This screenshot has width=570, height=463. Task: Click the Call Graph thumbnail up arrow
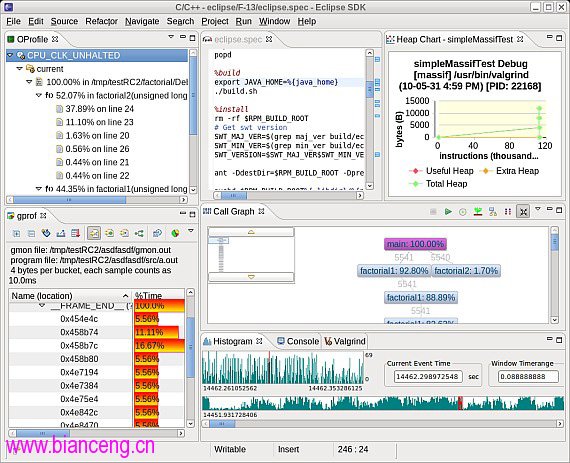coord(251,232)
